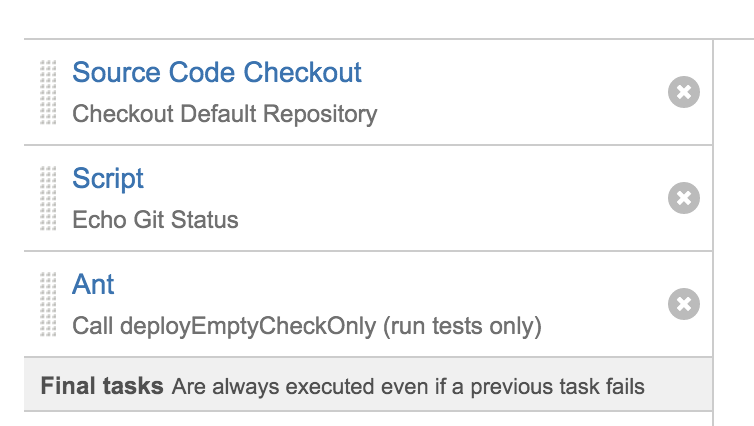Image resolution: width=754 pixels, height=426 pixels.
Task: Click the empty panel right of task list
Action: click(733, 220)
